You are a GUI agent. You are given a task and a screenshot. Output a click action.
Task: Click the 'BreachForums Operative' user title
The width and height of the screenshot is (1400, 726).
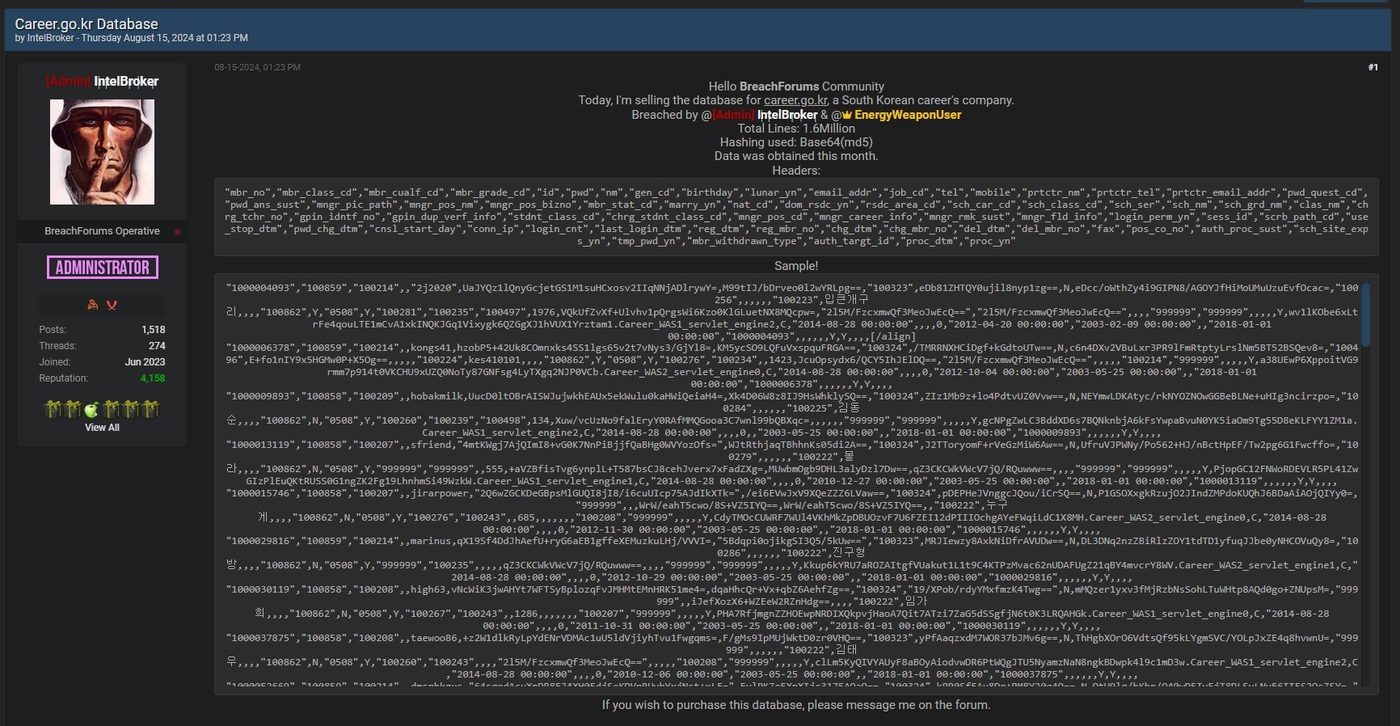(x=102, y=231)
